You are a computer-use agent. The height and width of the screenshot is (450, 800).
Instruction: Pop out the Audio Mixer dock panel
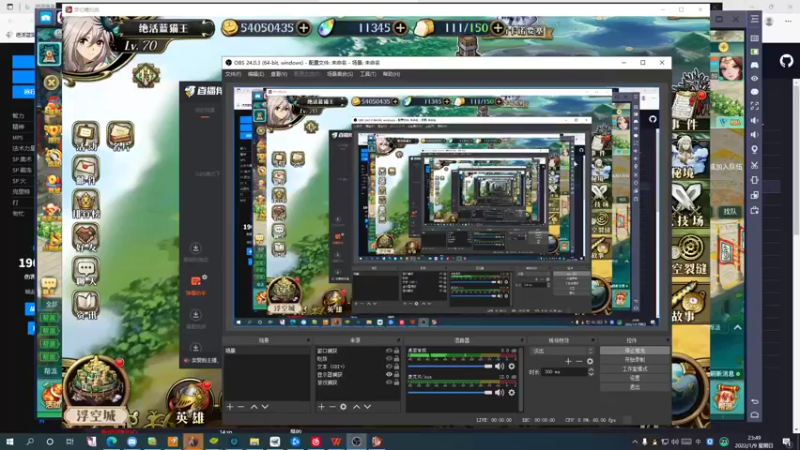click(521, 340)
